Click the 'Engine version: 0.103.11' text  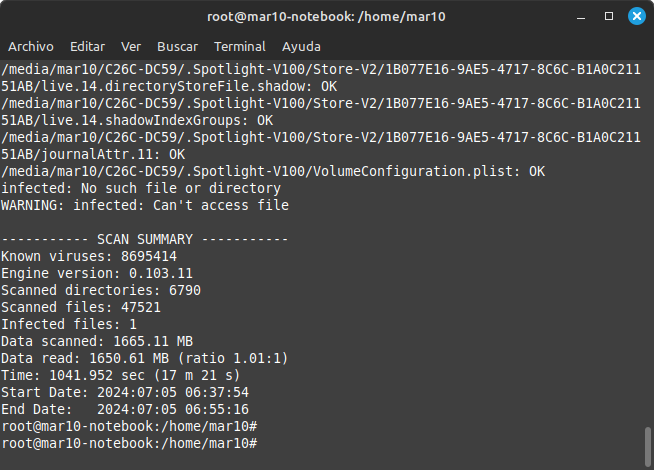(x=97, y=273)
